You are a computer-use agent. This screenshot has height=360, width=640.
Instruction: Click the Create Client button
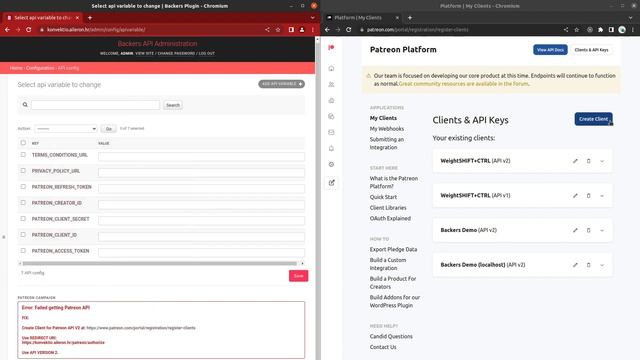tap(593, 119)
